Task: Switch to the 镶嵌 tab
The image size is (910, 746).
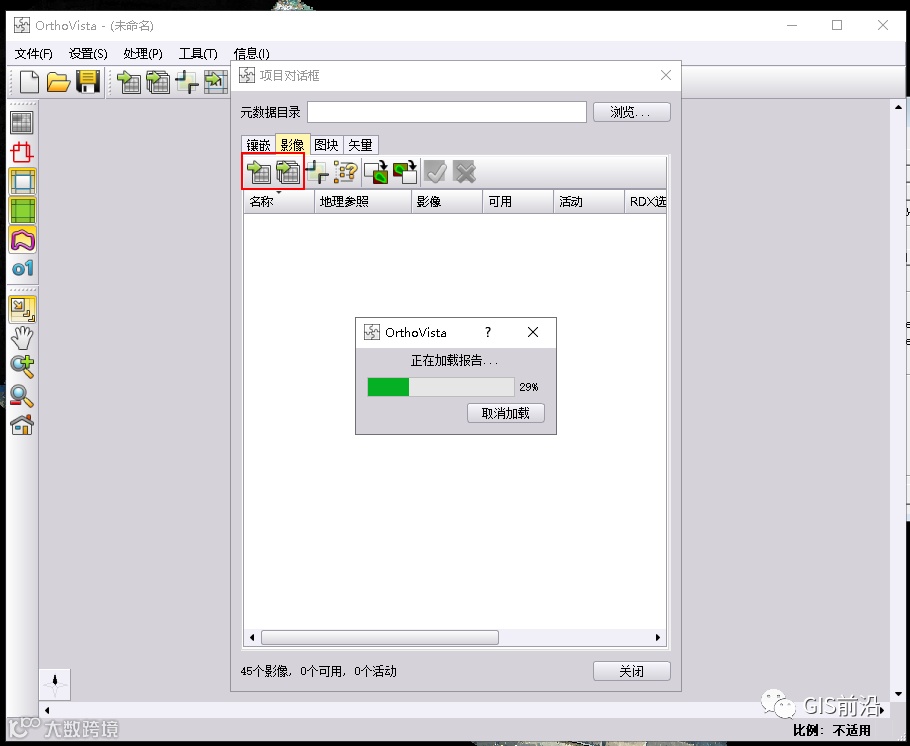Action: point(258,145)
